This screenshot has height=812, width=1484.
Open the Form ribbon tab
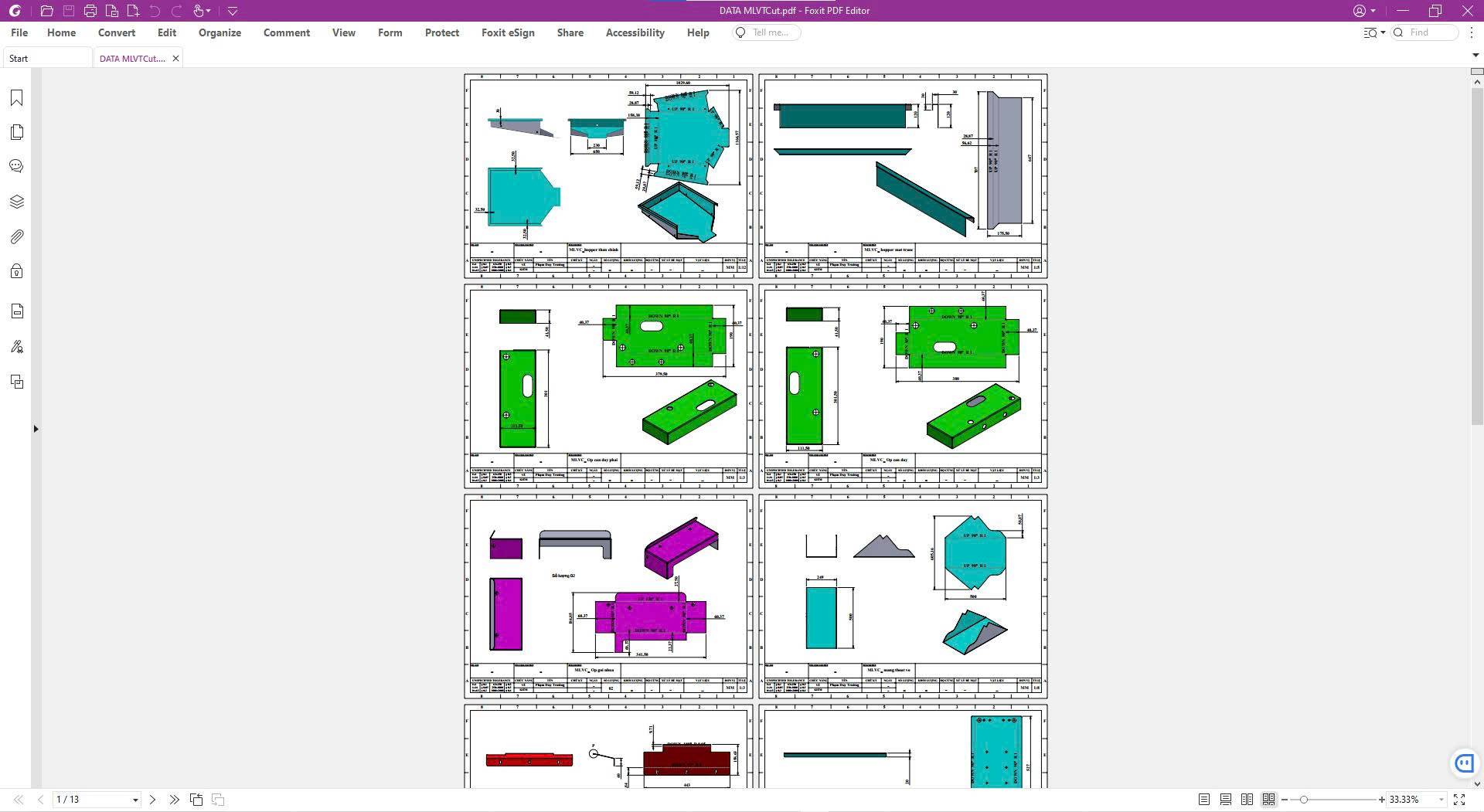click(x=390, y=32)
